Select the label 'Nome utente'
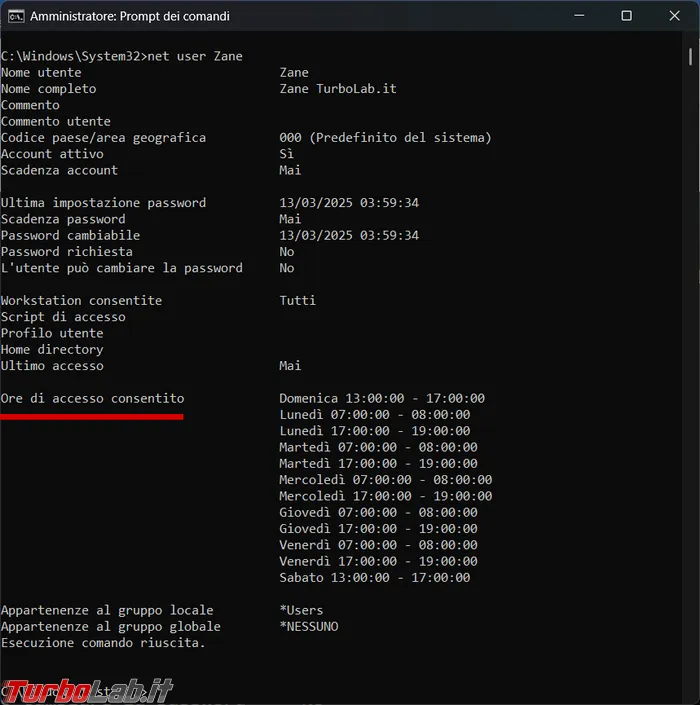 click(41, 72)
